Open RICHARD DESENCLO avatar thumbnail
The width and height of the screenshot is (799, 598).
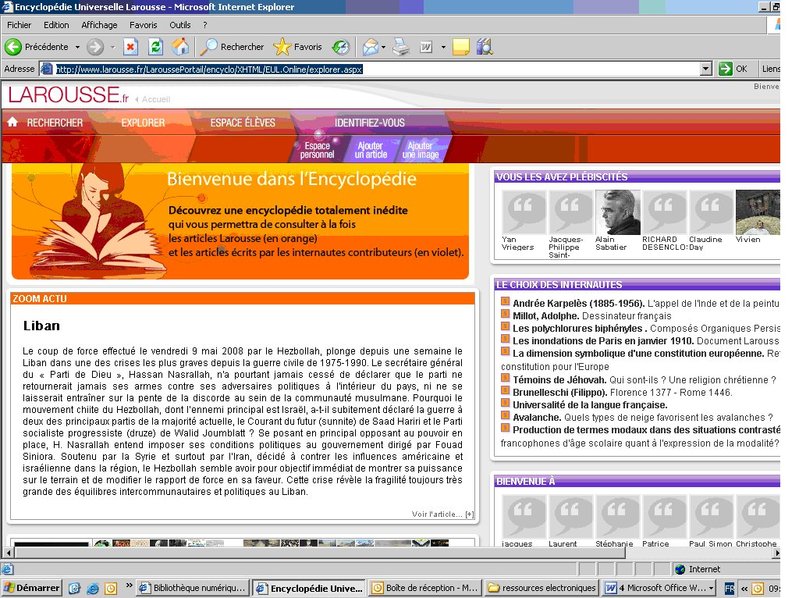tap(664, 212)
